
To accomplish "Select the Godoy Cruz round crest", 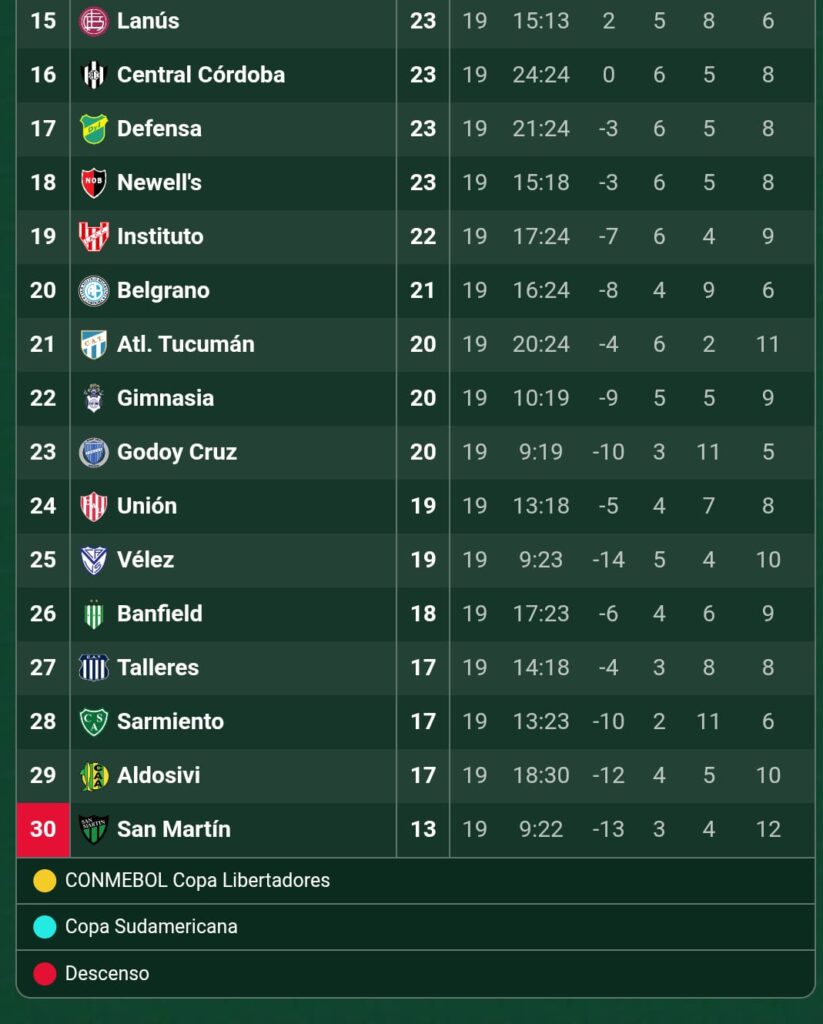I will tap(93, 452).
